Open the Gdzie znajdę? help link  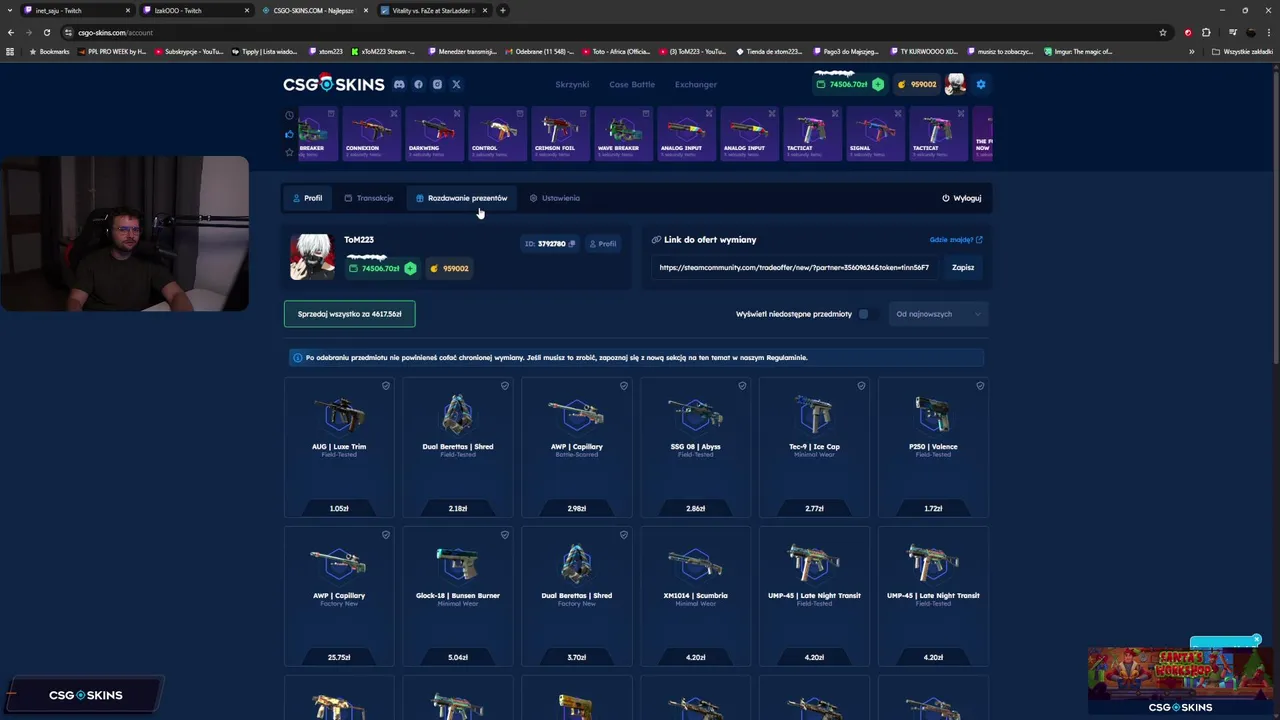coord(956,240)
